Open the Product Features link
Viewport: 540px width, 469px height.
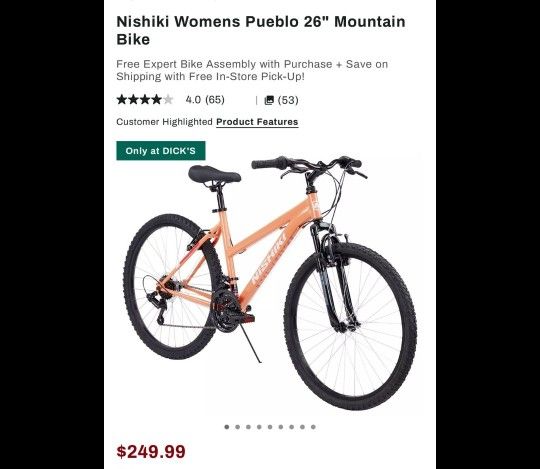click(257, 122)
